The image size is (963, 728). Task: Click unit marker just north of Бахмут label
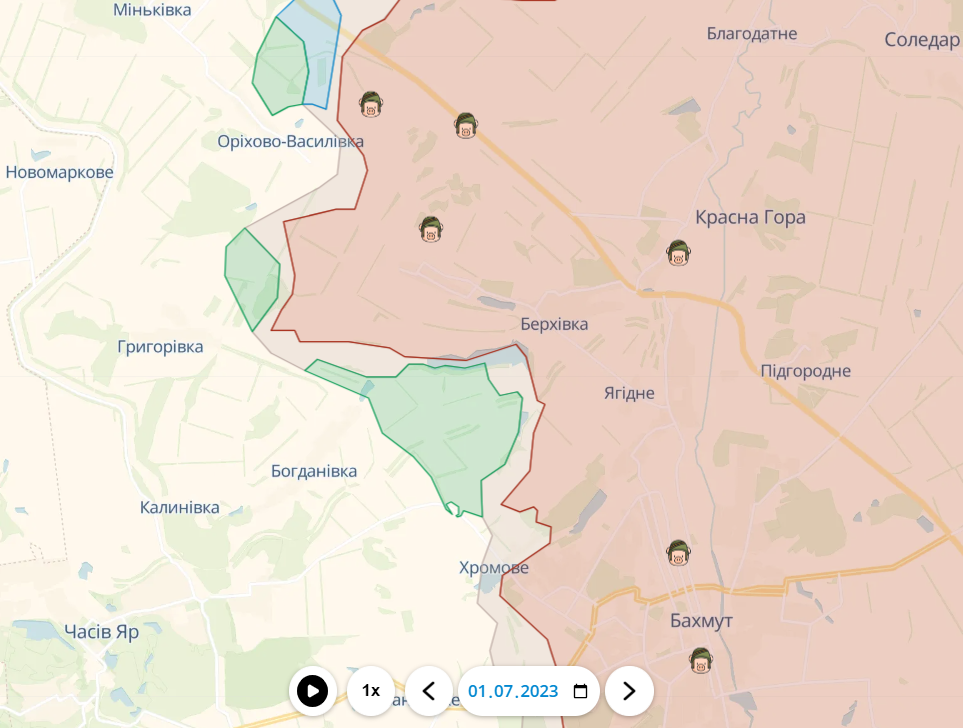click(x=678, y=552)
